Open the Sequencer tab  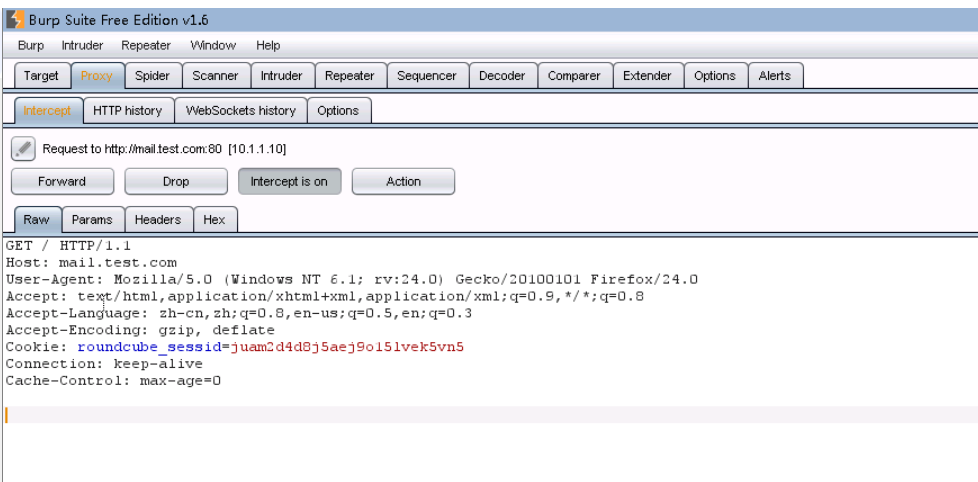pos(427,75)
